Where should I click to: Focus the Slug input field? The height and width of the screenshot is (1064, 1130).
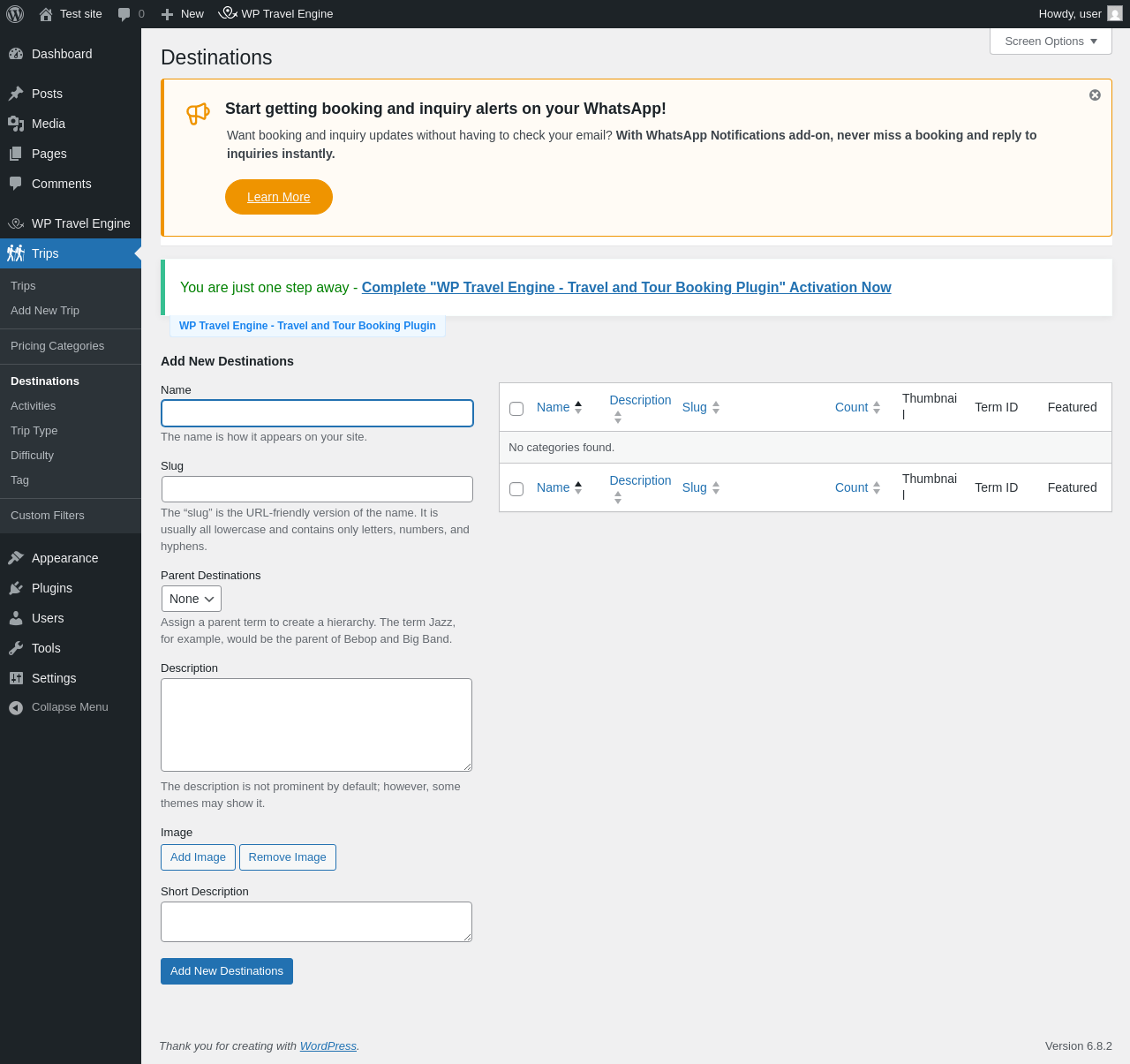coord(317,489)
